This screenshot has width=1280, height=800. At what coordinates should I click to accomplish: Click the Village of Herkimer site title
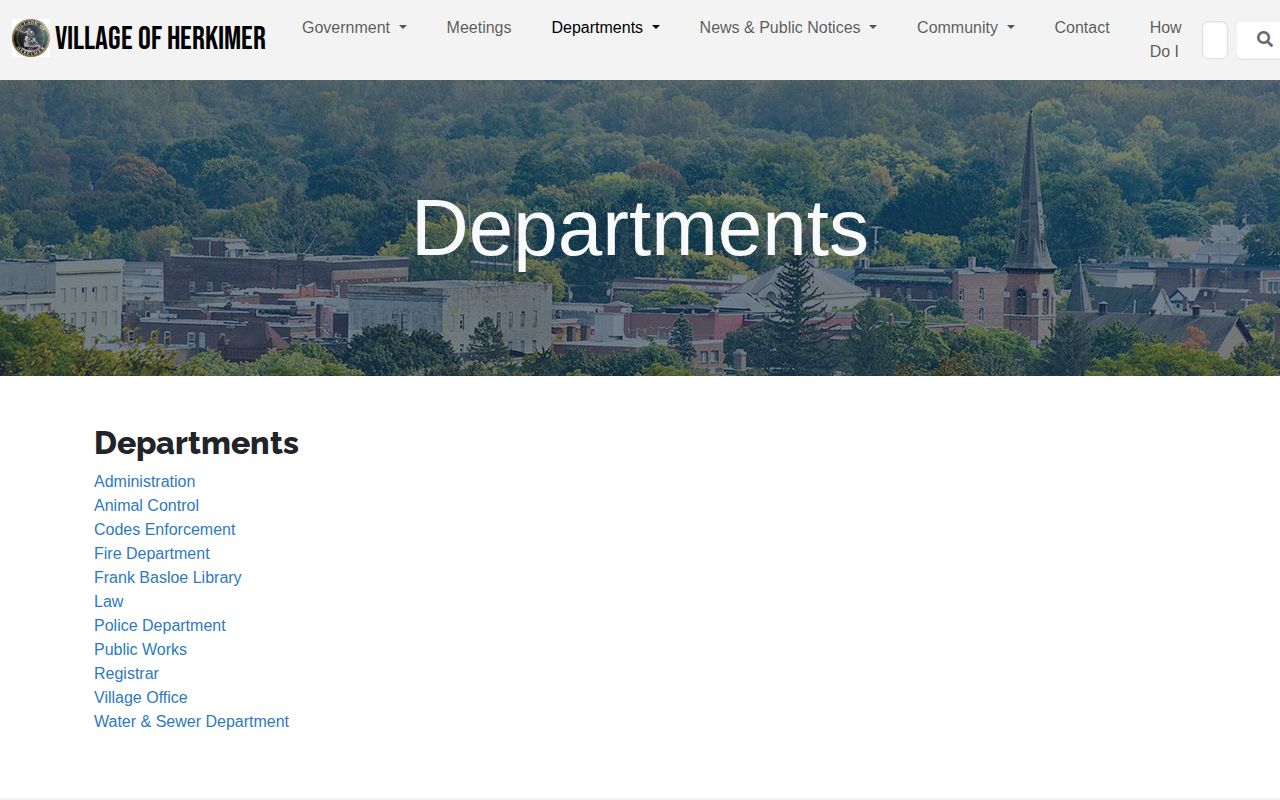click(x=160, y=39)
